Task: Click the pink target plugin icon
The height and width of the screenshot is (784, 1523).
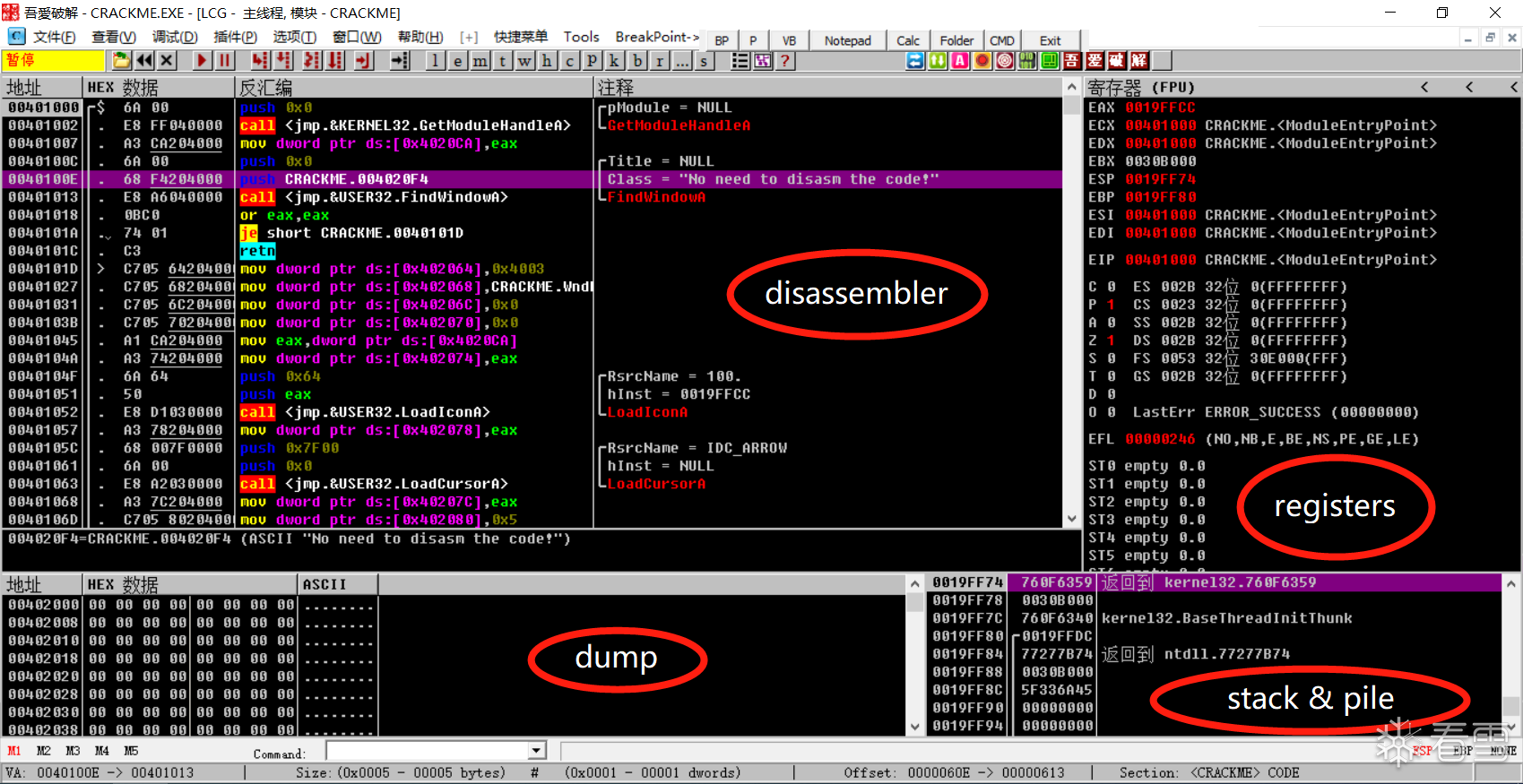Action: (x=1005, y=61)
